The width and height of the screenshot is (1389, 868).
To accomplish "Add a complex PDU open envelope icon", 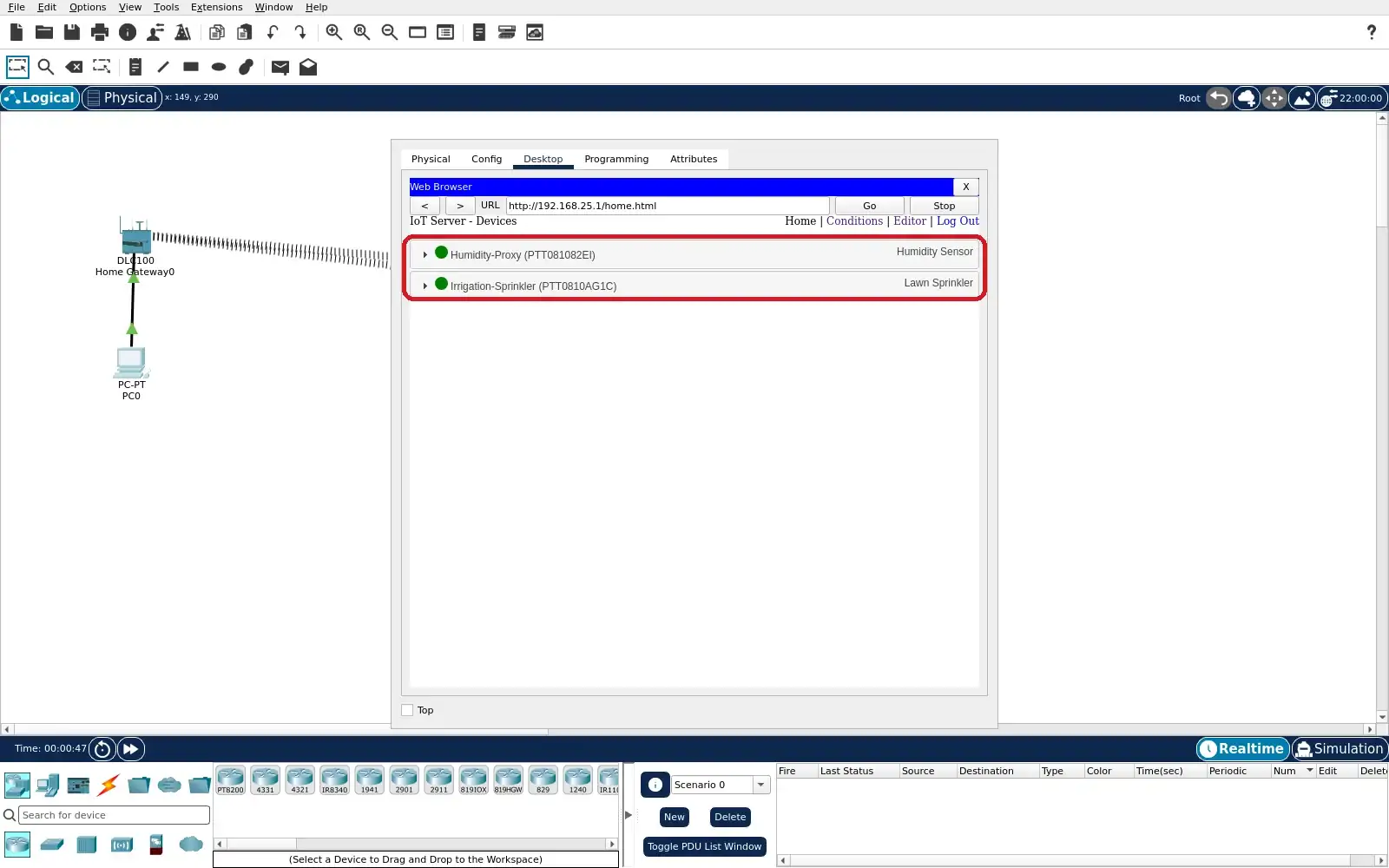I will (x=308, y=67).
